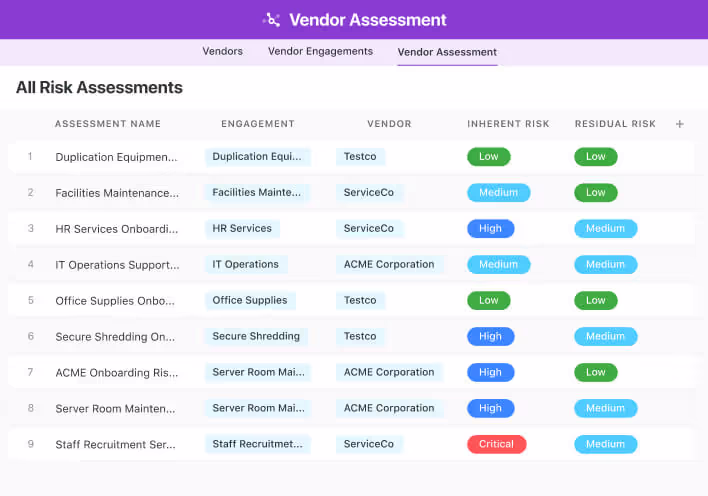Image resolution: width=708 pixels, height=496 pixels.
Task: Switch to the Vendors tab
Action: click(222, 51)
